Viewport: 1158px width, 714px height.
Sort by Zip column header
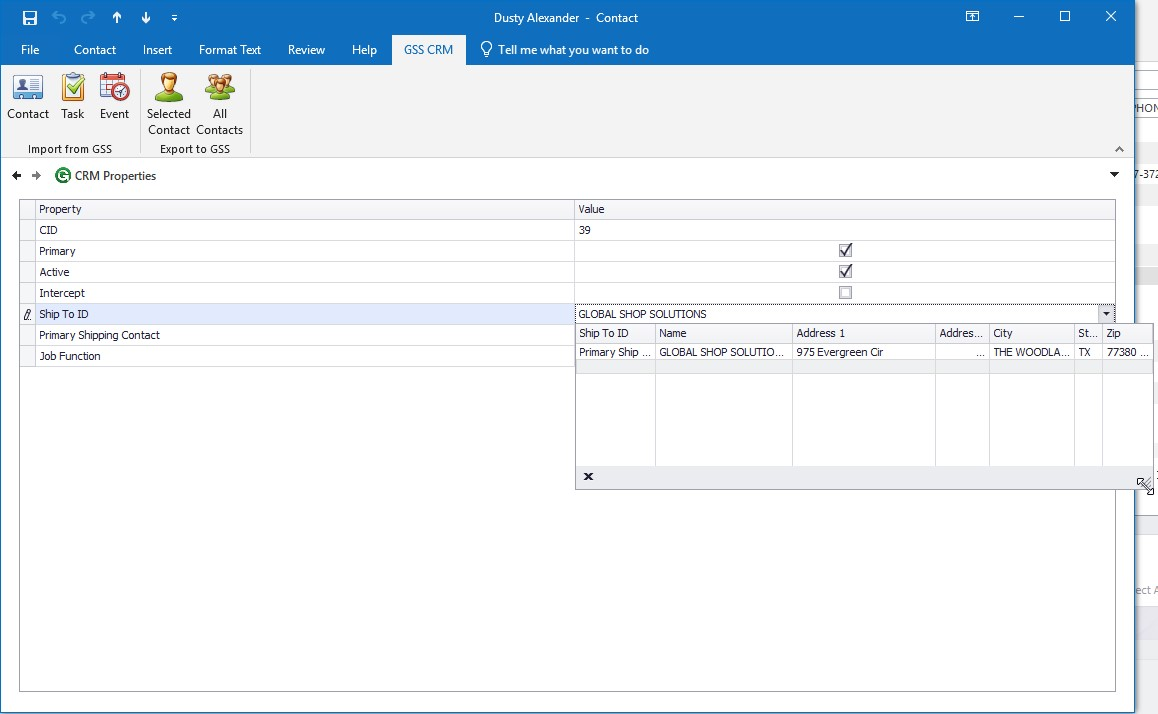point(1127,333)
